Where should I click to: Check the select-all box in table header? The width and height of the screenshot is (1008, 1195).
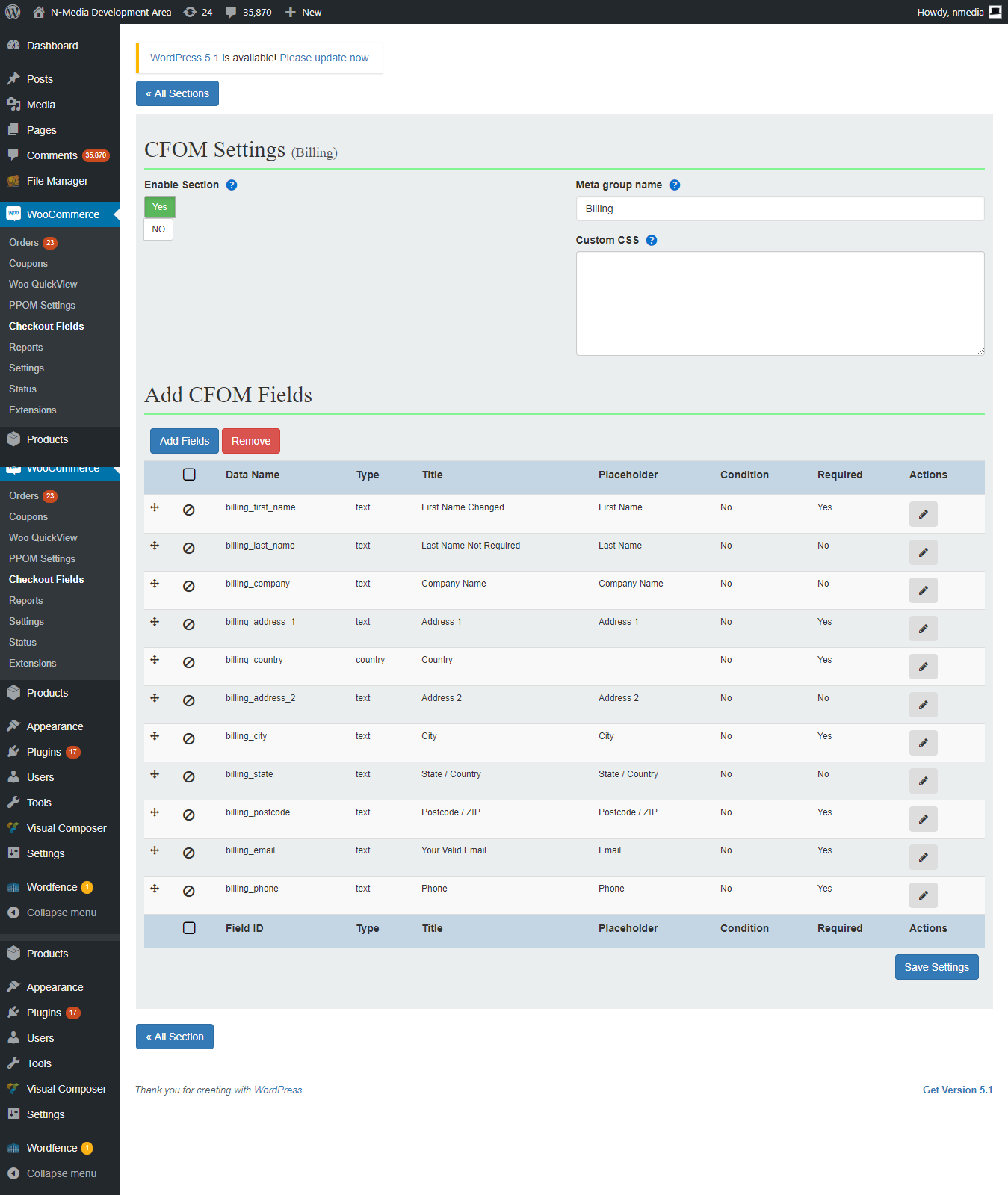tap(189, 475)
